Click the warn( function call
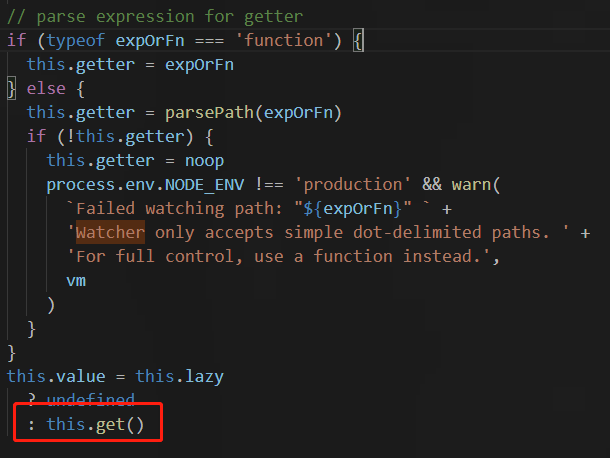Screen dimensions: 610x458 (475, 185)
